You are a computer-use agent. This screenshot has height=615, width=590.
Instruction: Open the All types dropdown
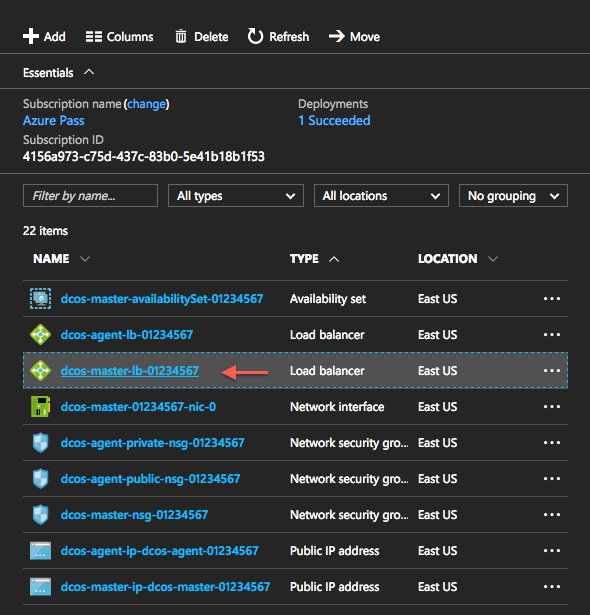coord(236,196)
